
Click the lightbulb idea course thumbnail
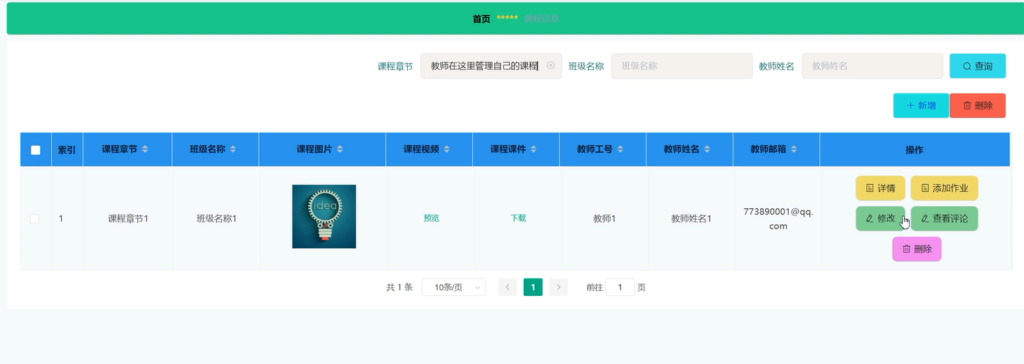(324, 216)
